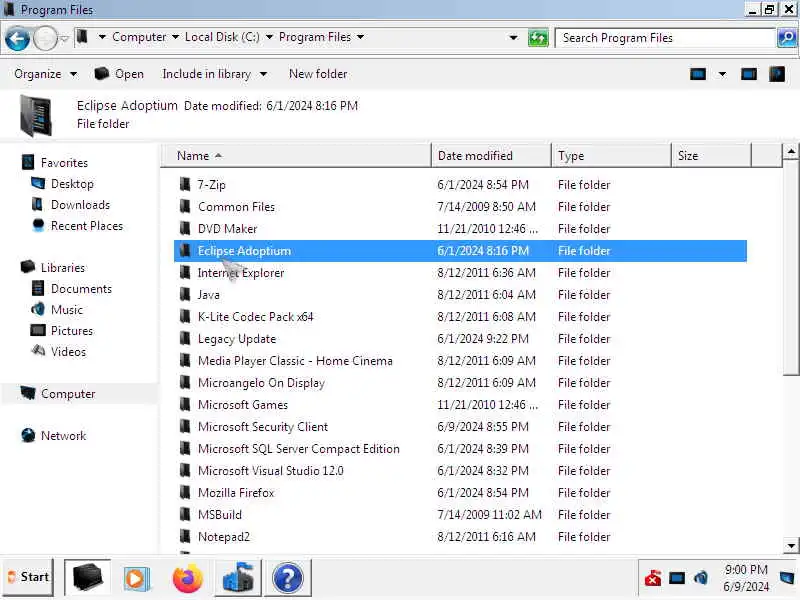Viewport: 800px width, 600px height.
Task: Select the Mozilla Firefox folder icon
Action: pyautogui.click(x=185, y=492)
